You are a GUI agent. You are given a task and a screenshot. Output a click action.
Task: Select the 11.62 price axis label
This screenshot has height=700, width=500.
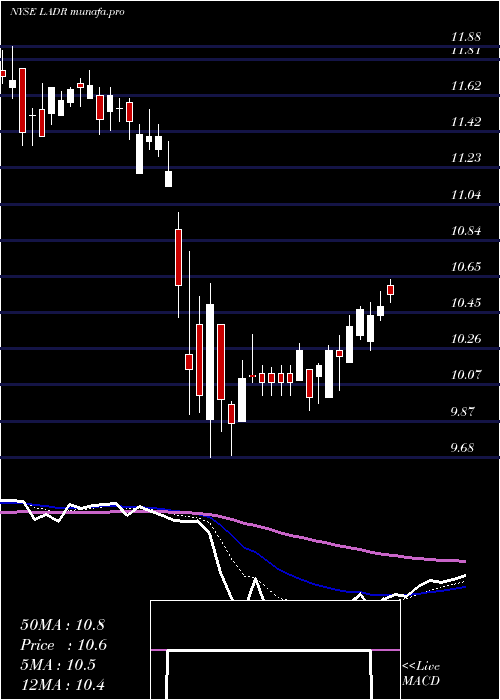point(466,86)
